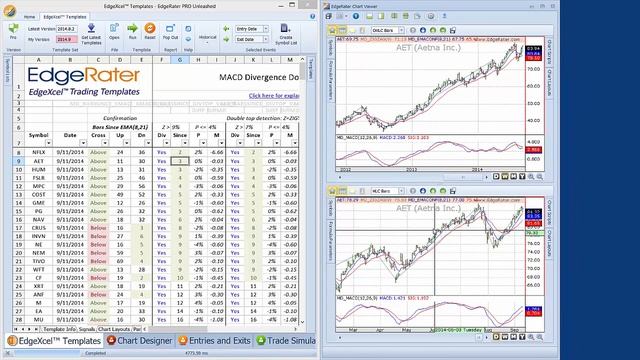The height and width of the screenshot is (360, 640).
Task: Click COST symbol cell
Action: pyautogui.click(x=39, y=194)
